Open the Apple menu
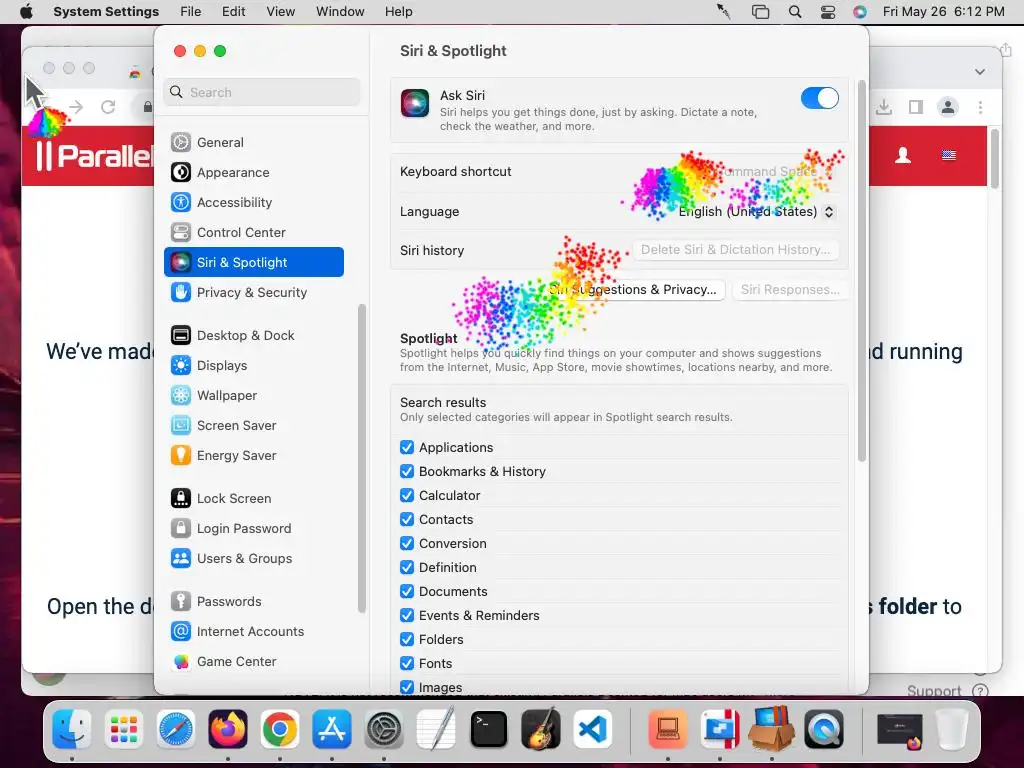This screenshot has height=768, width=1024. (x=26, y=12)
